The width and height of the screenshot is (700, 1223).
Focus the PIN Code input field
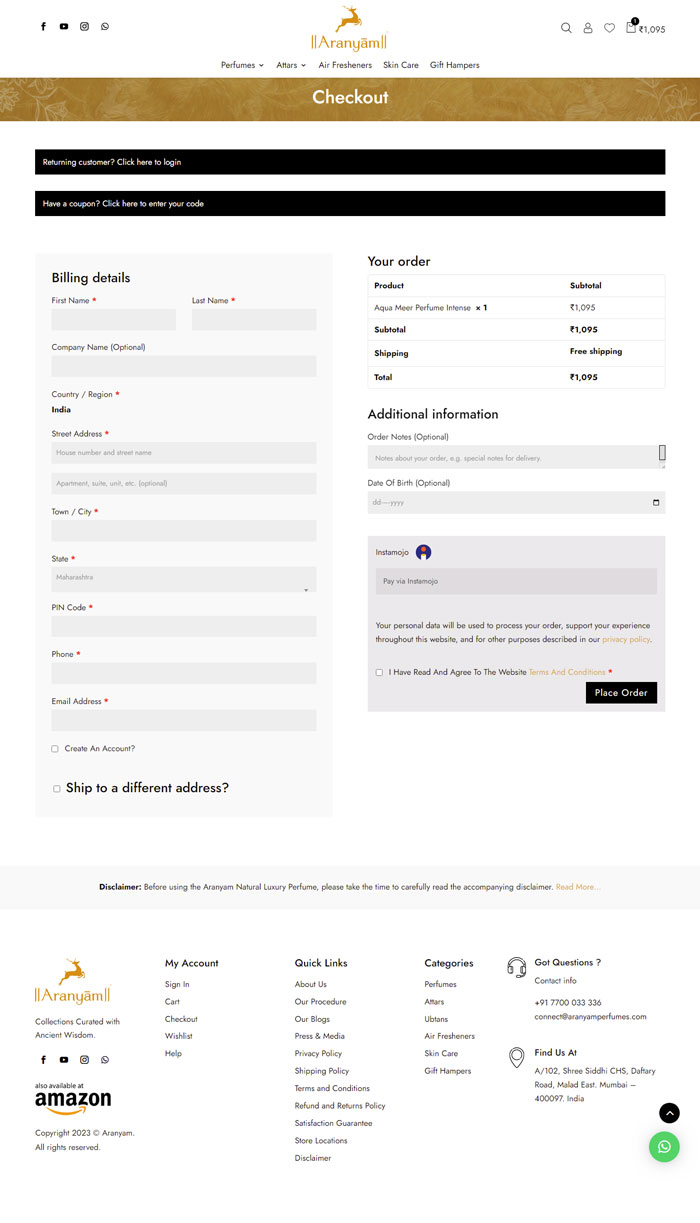point(184,626)
